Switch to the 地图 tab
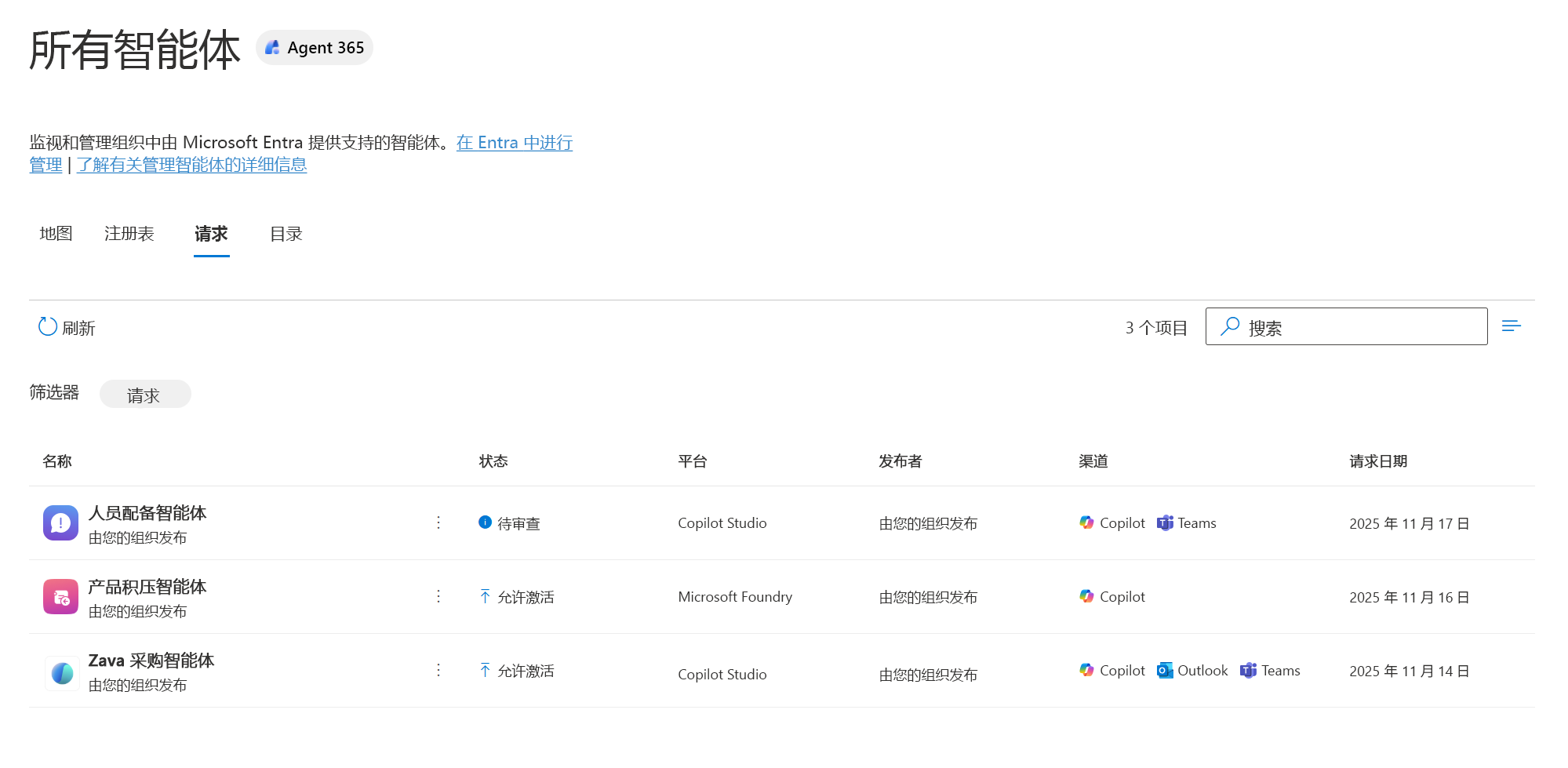This screenshot has height=768, width=1568. click(x=56, y=234)
